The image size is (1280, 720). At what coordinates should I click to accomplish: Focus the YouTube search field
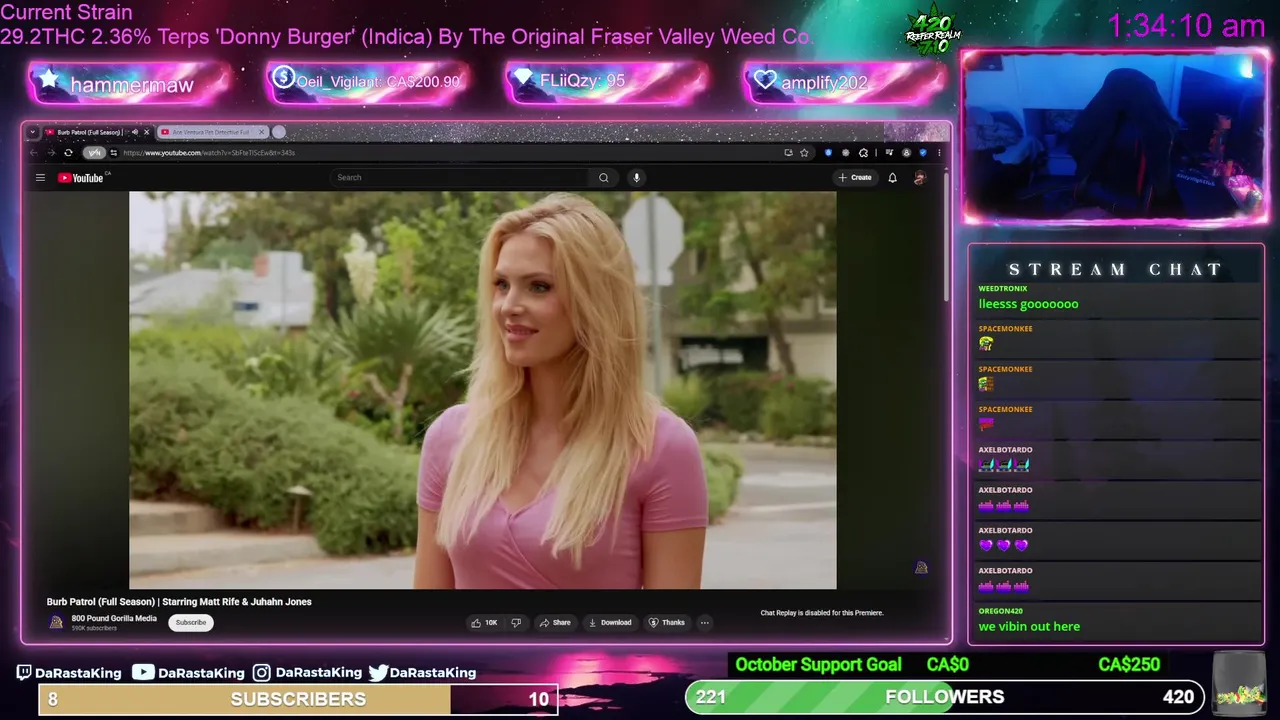460,178
